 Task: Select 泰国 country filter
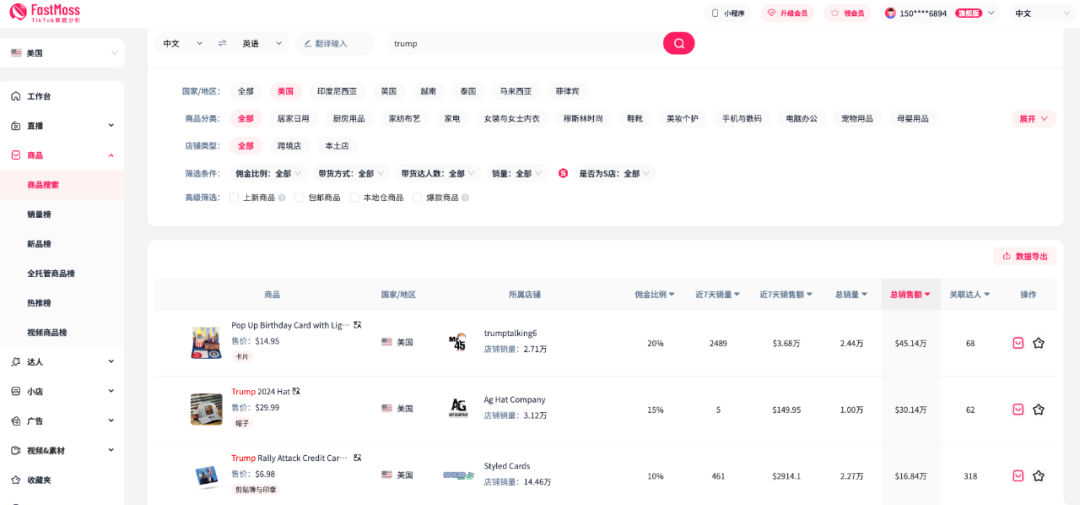click(x=468, y=91)
